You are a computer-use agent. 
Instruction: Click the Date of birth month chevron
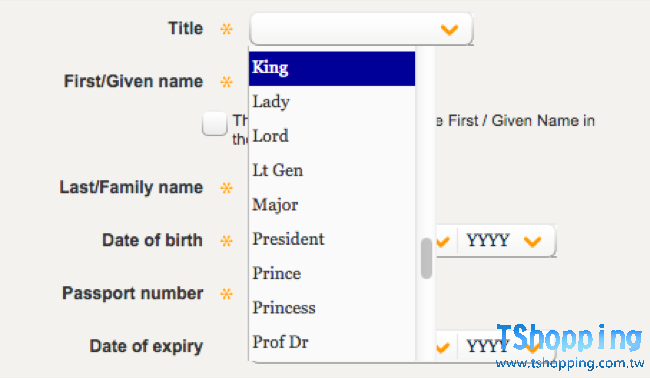pos(443,241)
